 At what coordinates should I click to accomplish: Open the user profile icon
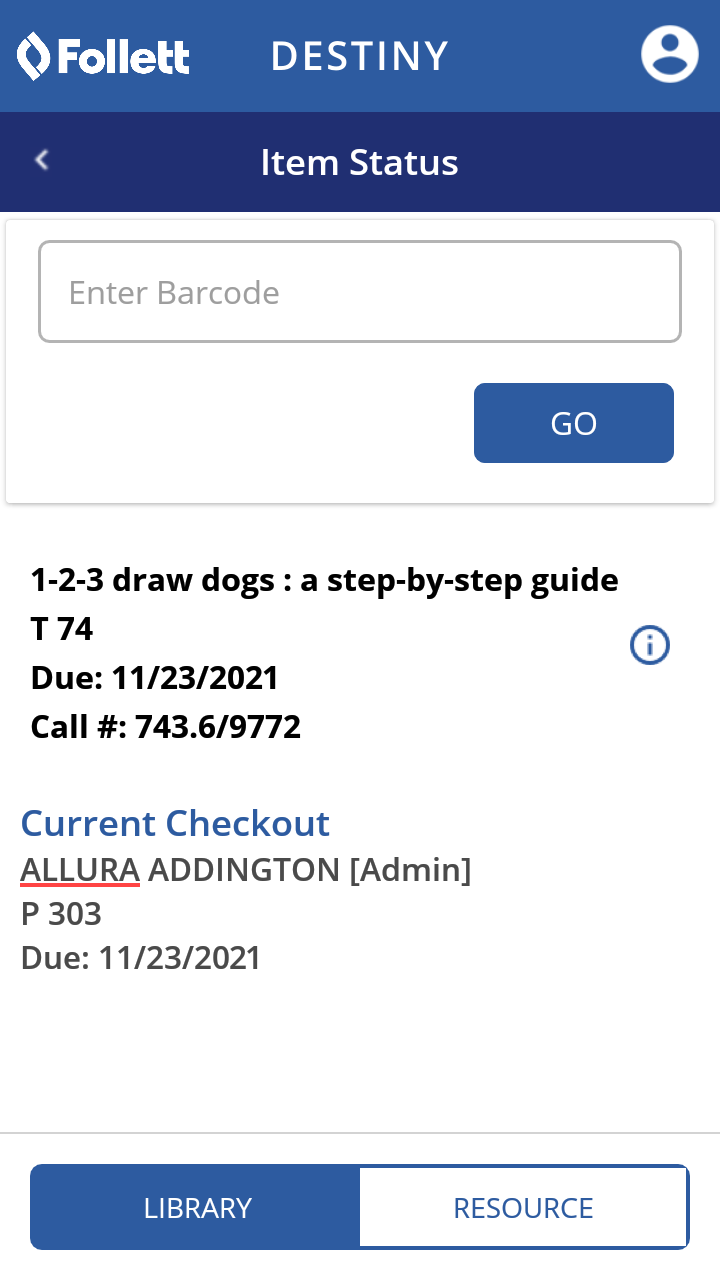click(669, 54)
